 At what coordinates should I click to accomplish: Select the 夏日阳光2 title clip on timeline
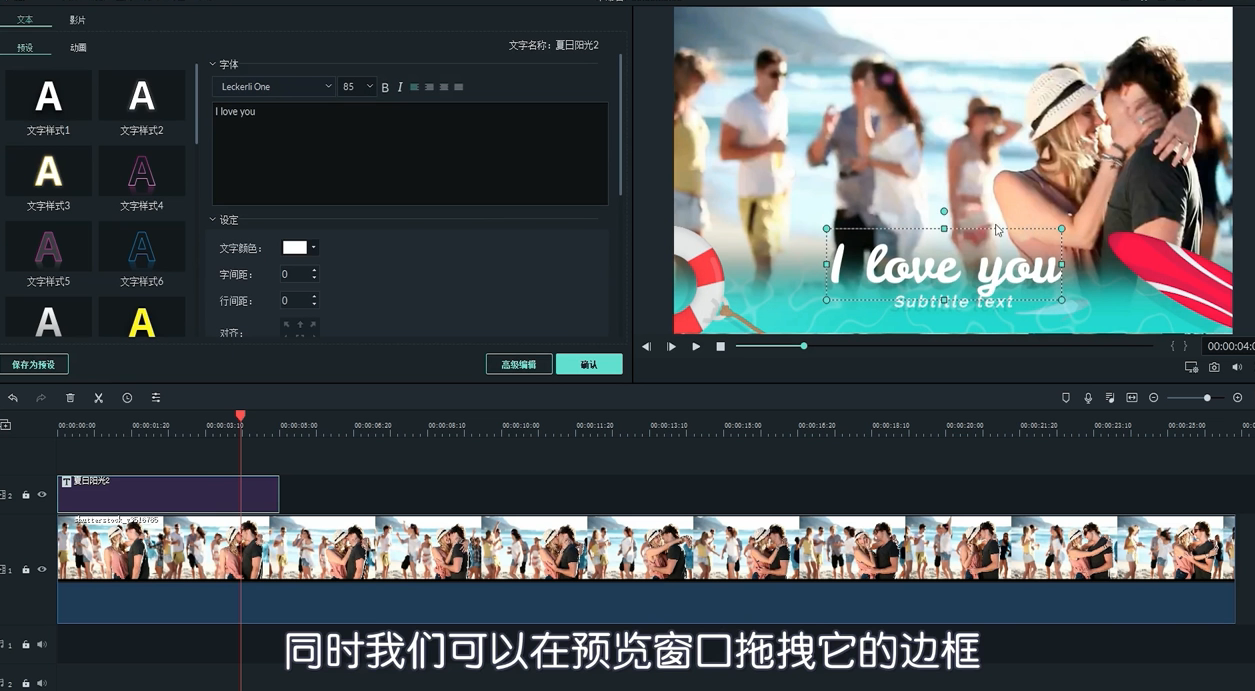[168, 494]
